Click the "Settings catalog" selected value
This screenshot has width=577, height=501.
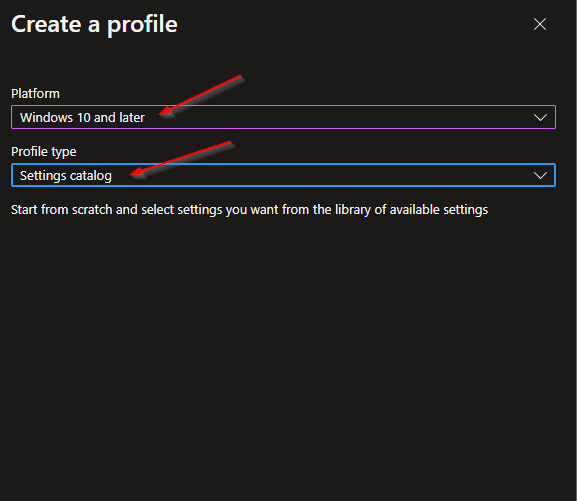click(66, 176)
